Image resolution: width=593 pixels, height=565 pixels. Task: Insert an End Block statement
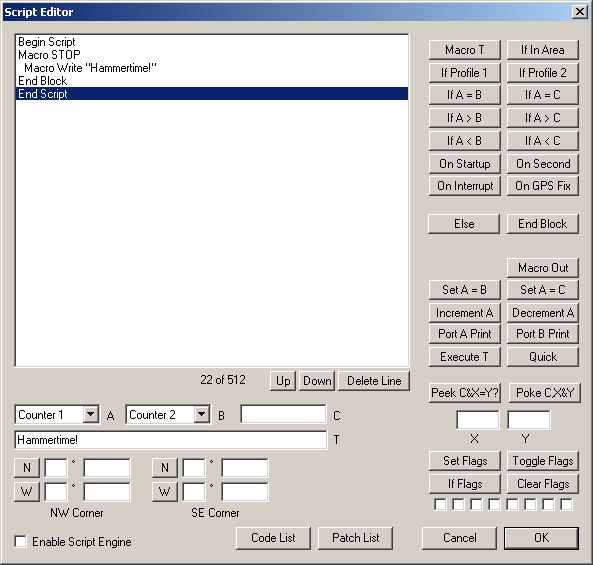[x=543, y=224]
